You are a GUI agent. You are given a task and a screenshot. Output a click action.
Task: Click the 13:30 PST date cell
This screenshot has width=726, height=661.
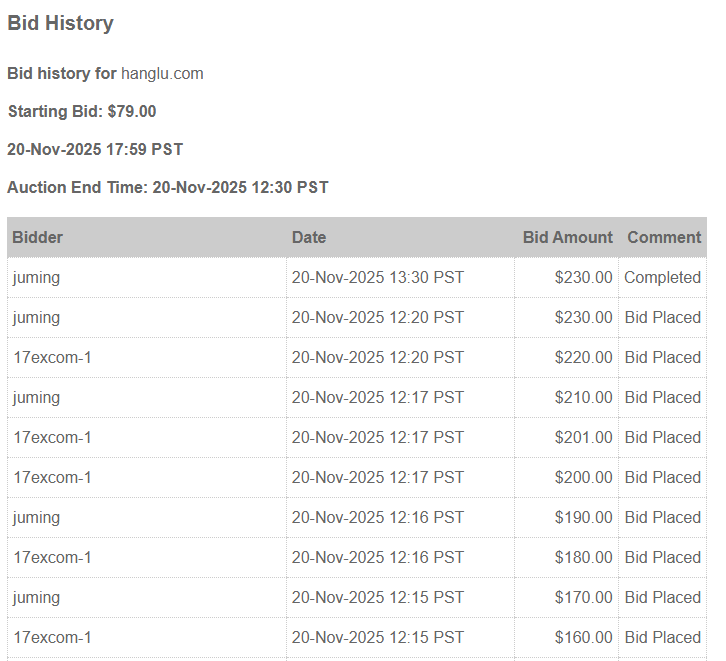point(378,277)
